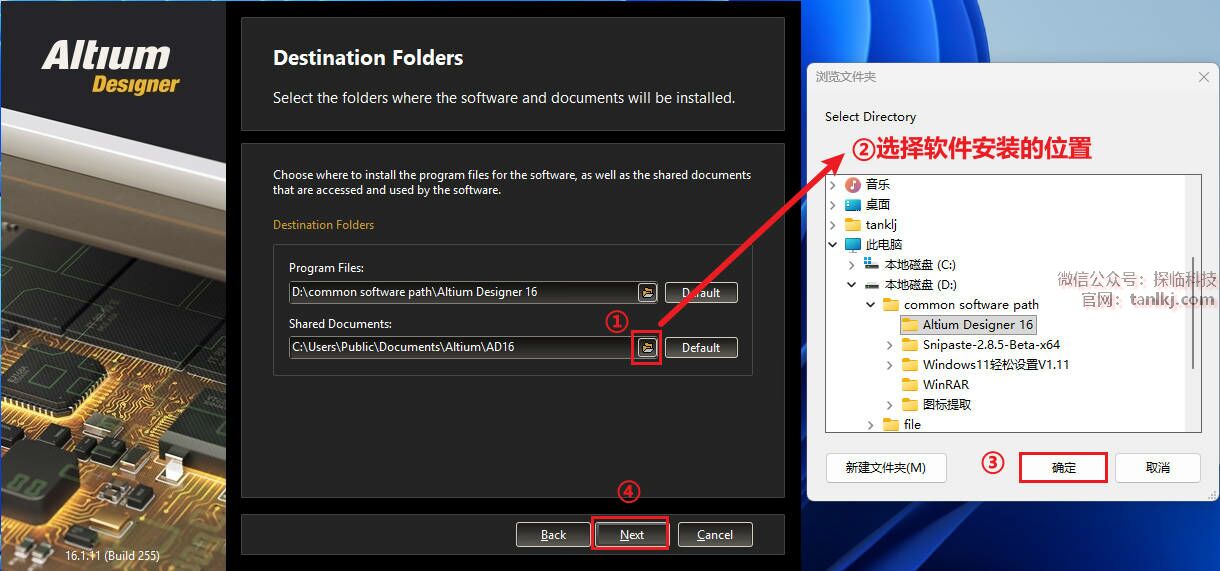This screenshot has height=571, width=1220.
Task: Click Next to continue installation
Action: [x=631, y=535]
